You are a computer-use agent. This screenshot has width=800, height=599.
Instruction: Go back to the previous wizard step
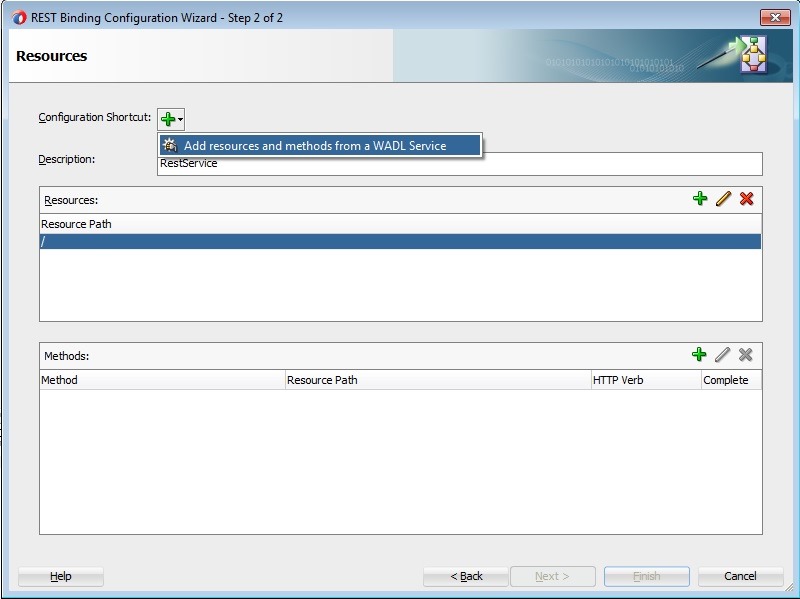click(x=466, y=576)
